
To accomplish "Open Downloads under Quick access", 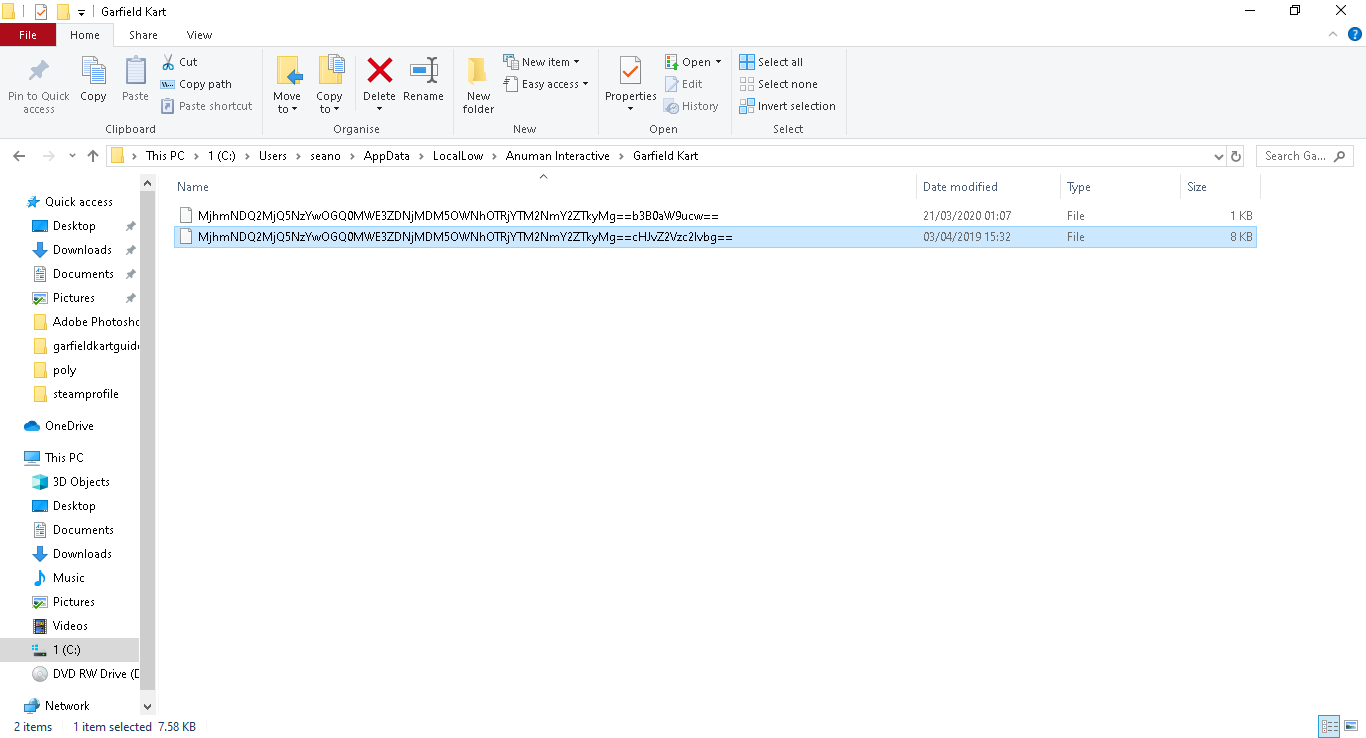I will pos(82,250).
